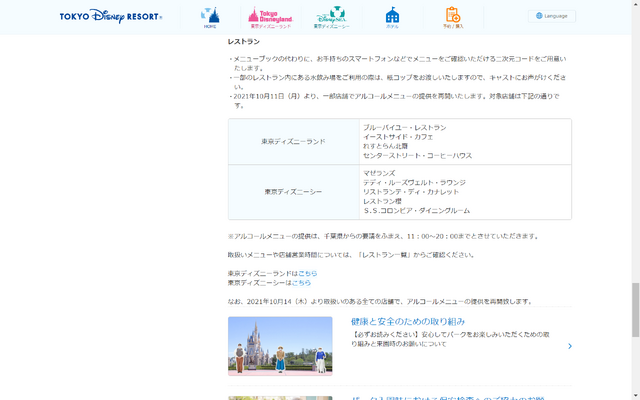
Task: Click the Language button
Action: (552, 16)
